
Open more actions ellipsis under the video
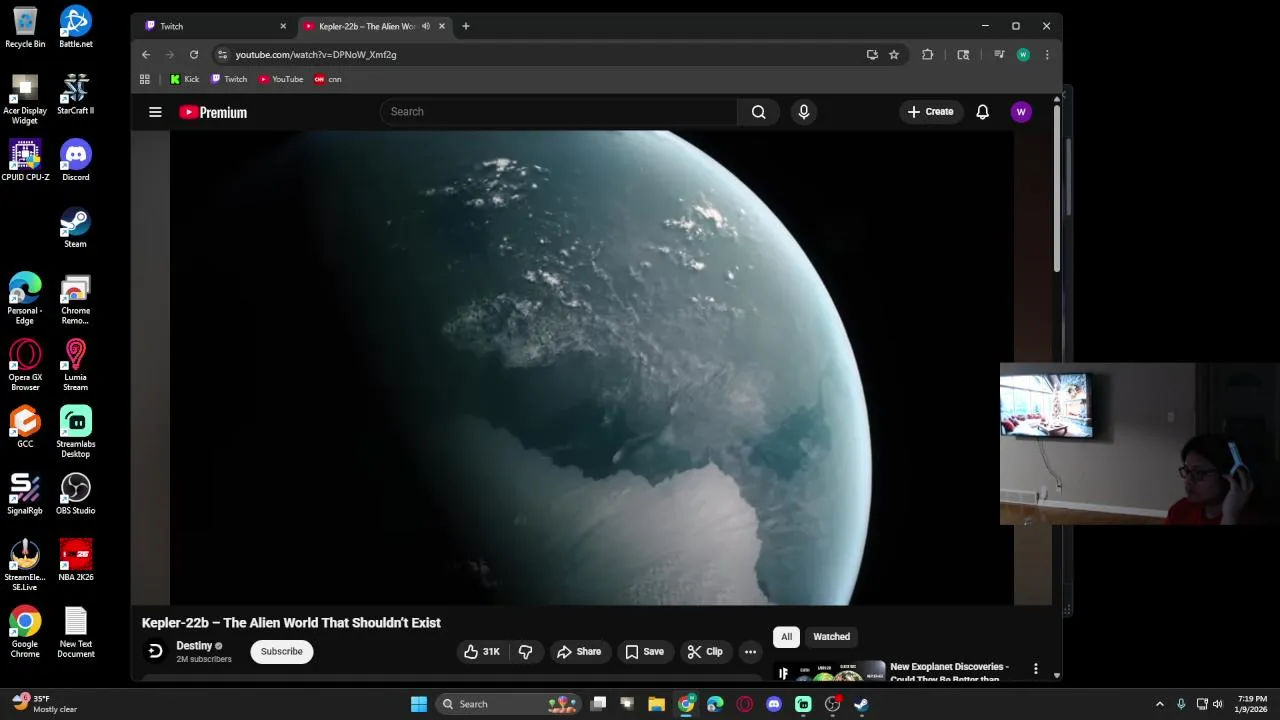click(x=750, y=651)
